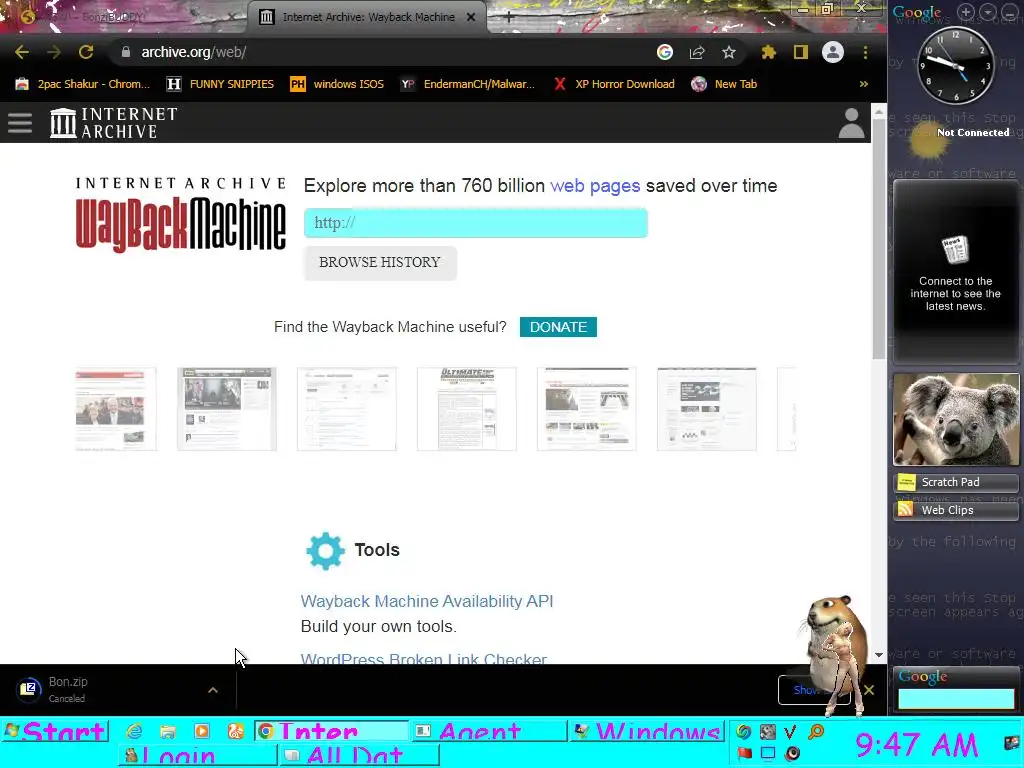
Task: Focus the Wayback Machine http:// URL field
Action: tap(475, 223)
